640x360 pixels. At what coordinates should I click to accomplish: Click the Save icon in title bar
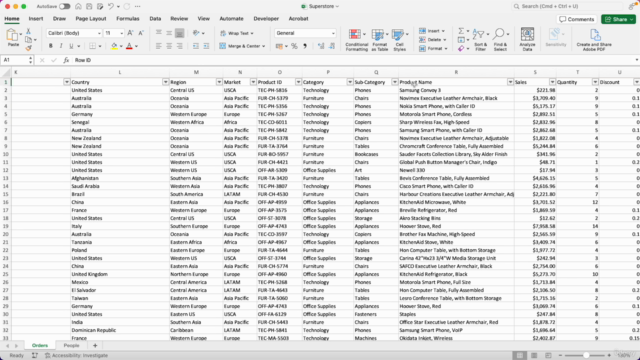coord(89,6)
